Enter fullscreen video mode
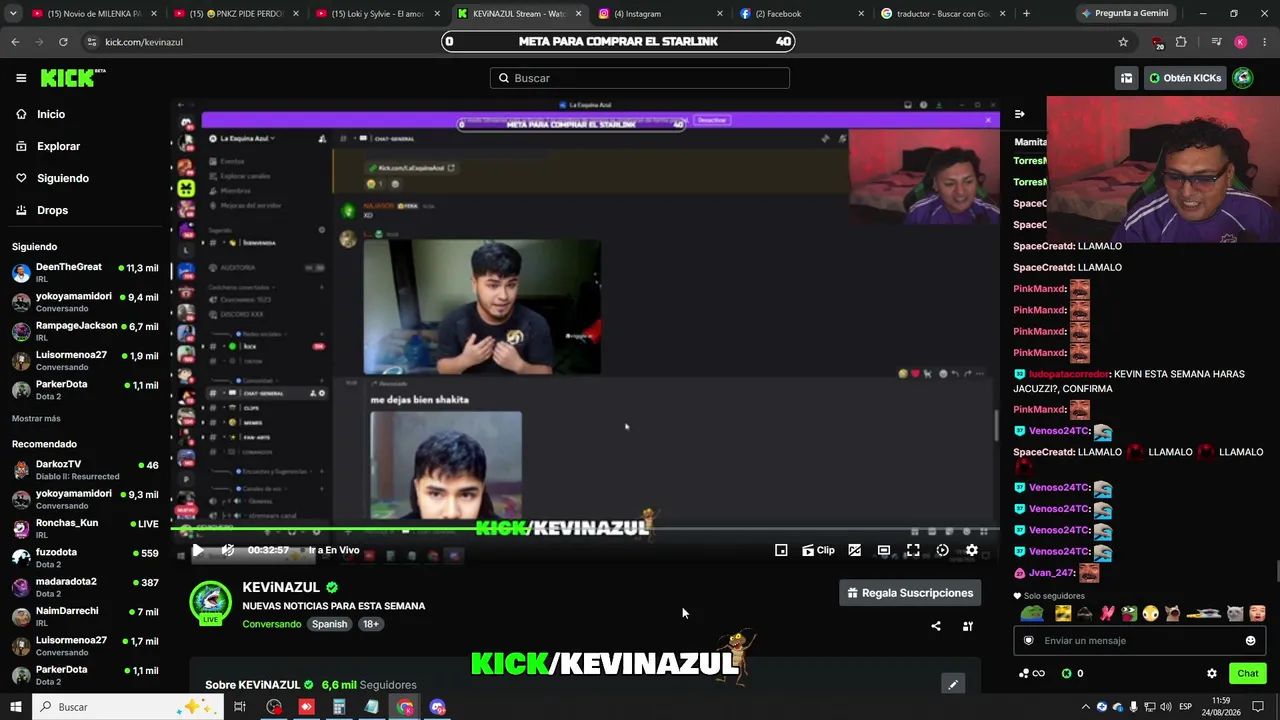The image size is (1280, 720). (913, 550)
